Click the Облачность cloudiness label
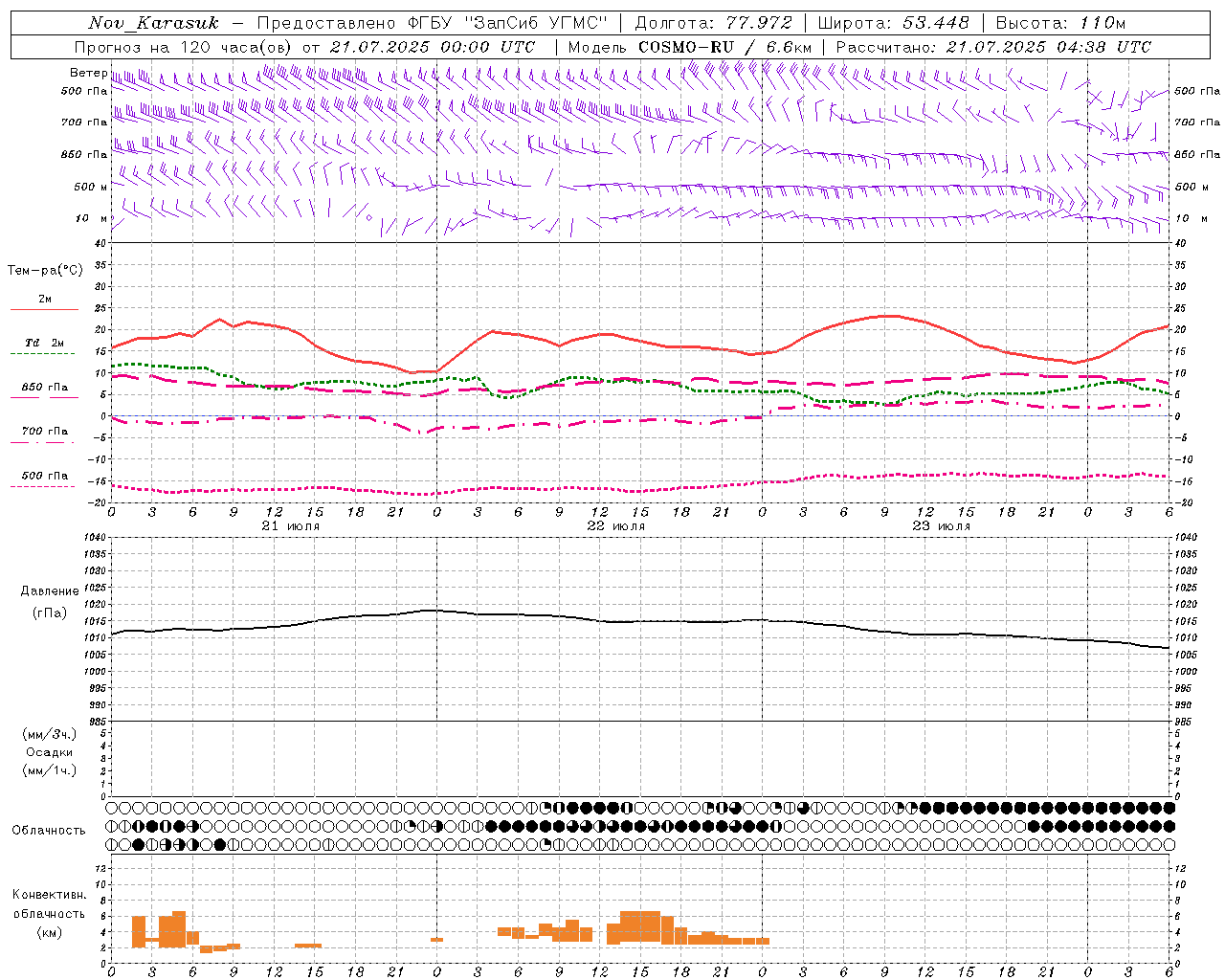 point(49,831)
